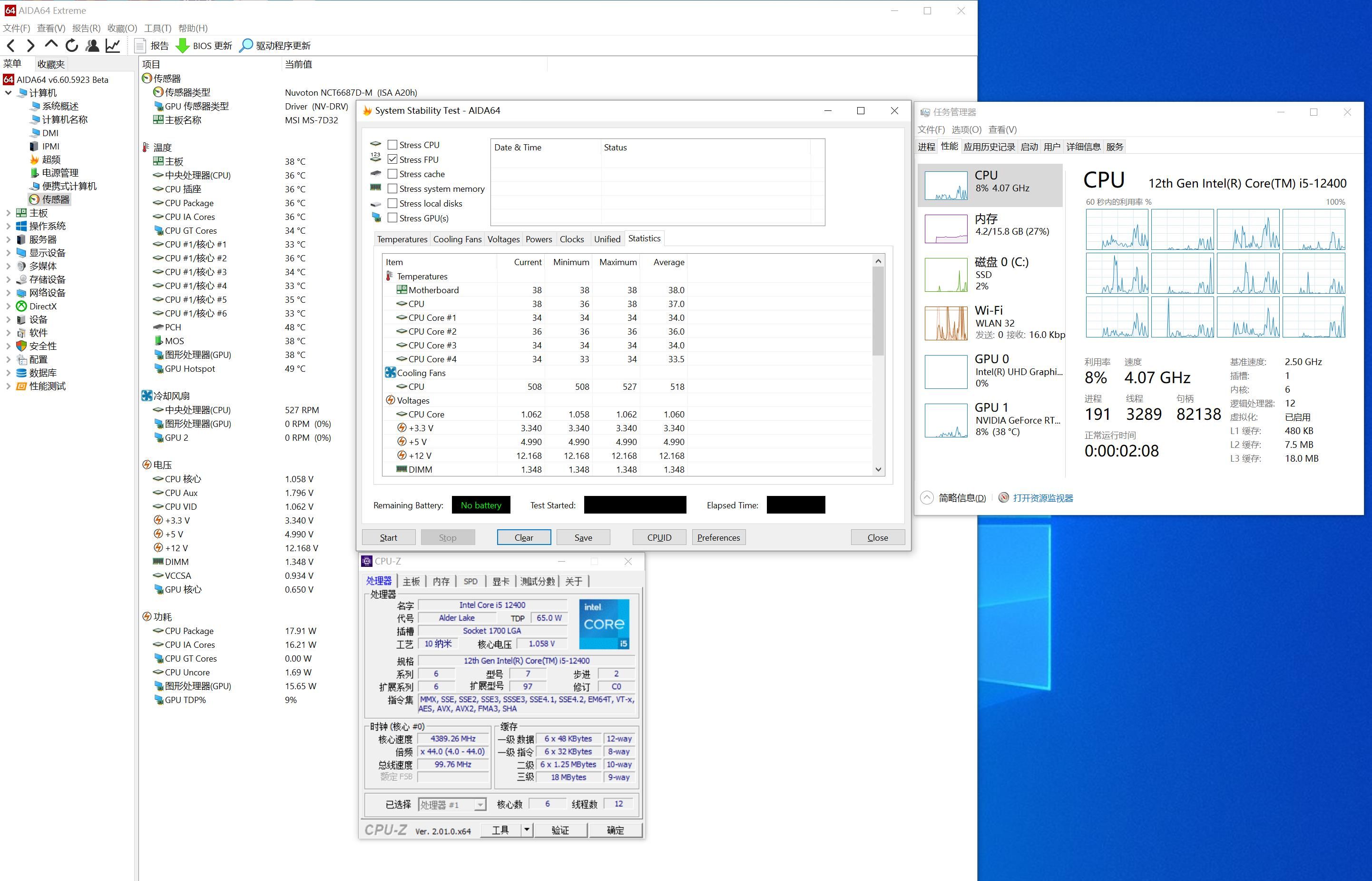The width and height of the screenshot is (1372, 881).
Task: Click the refresh icon in AIDA64 toolbar
Action: click(71, 46)
